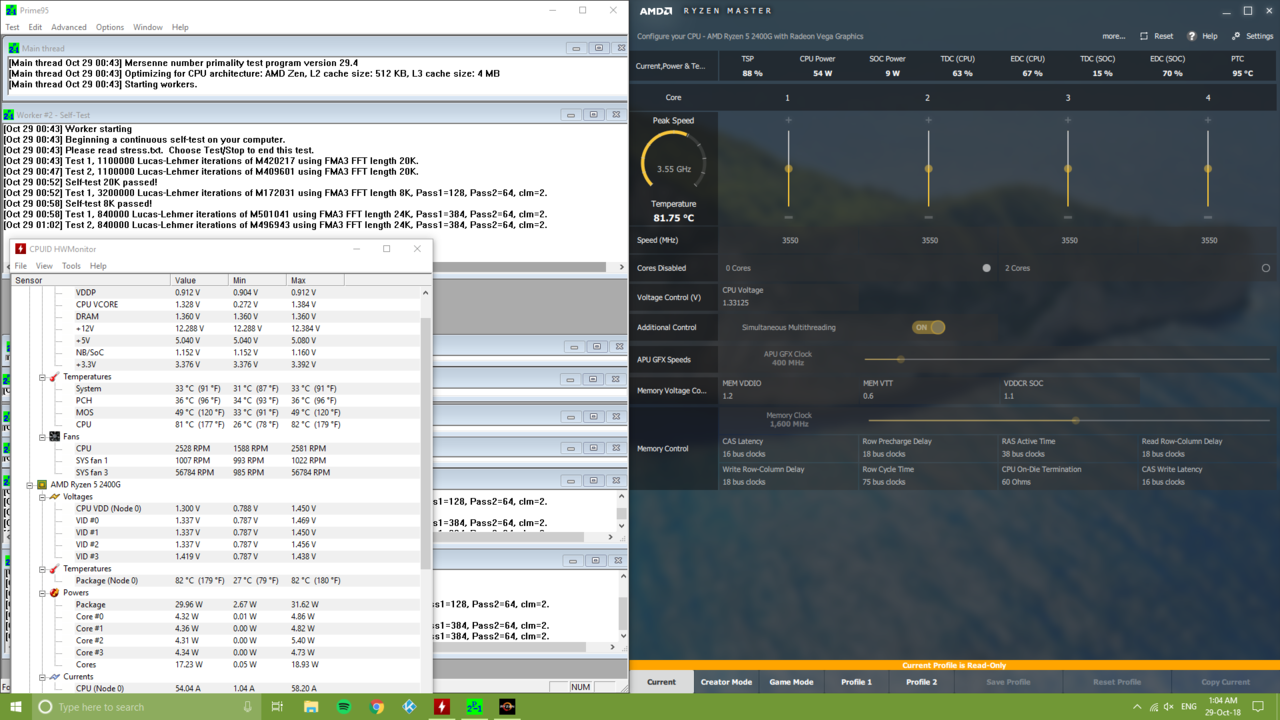Decrease Core 4 speed with minus icon
1280x720 pixels.
click(1208, 217)
